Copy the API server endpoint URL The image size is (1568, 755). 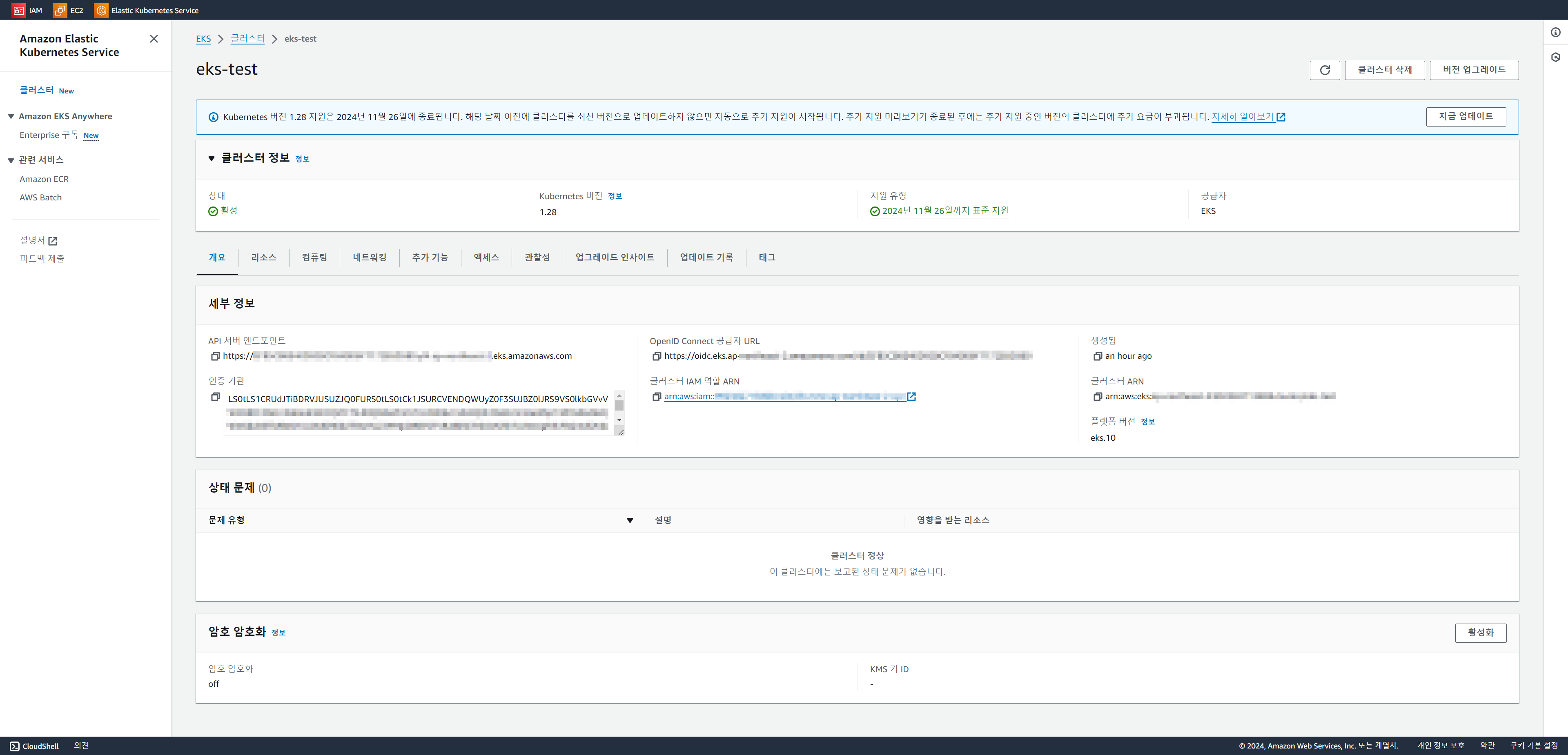(x=215, y=356)
